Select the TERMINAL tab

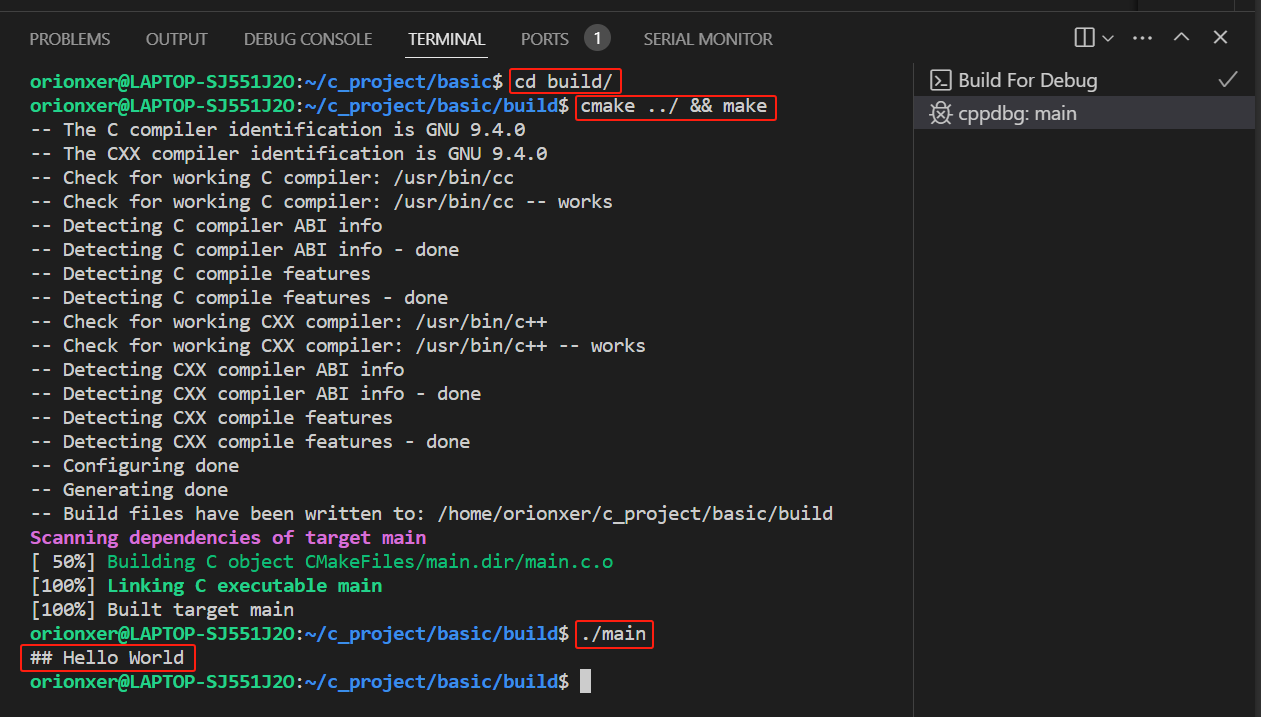click(x=447, y=39)
